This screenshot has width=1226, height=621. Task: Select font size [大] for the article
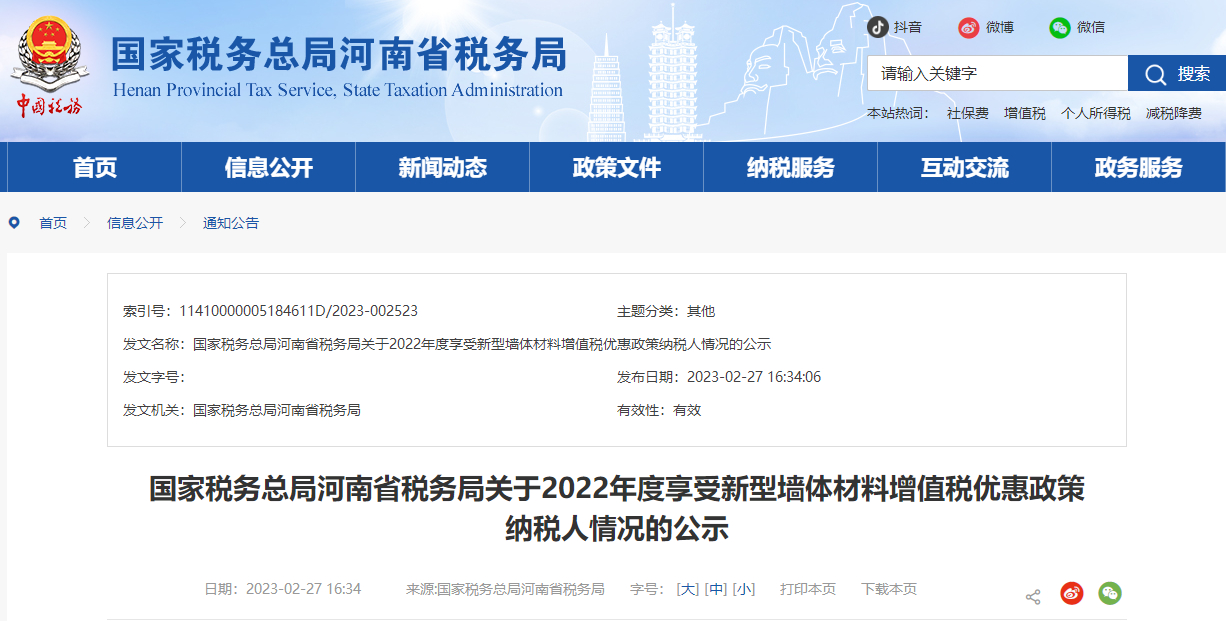point(686,590)
